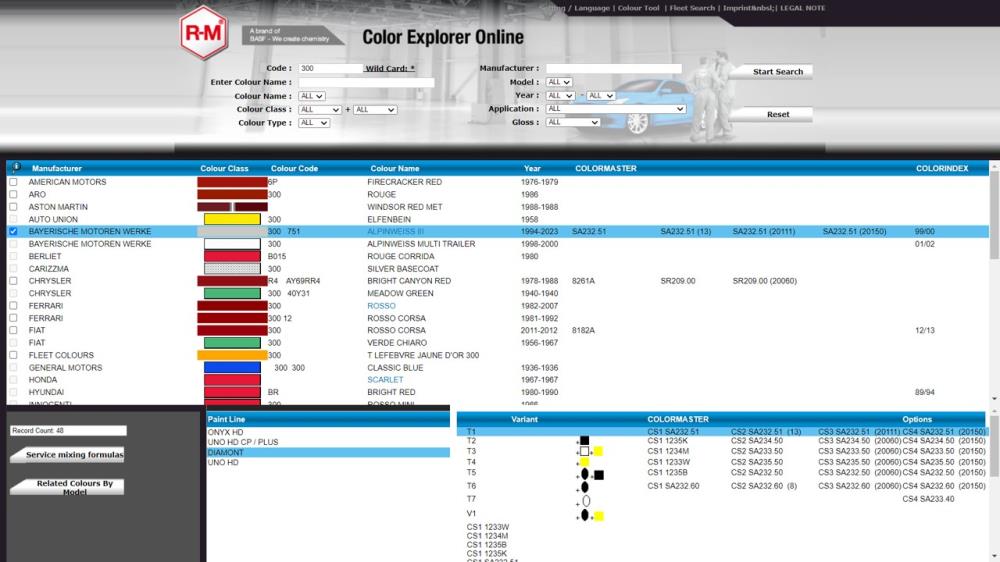Open the Colour Name dropdown

point(312,96)
